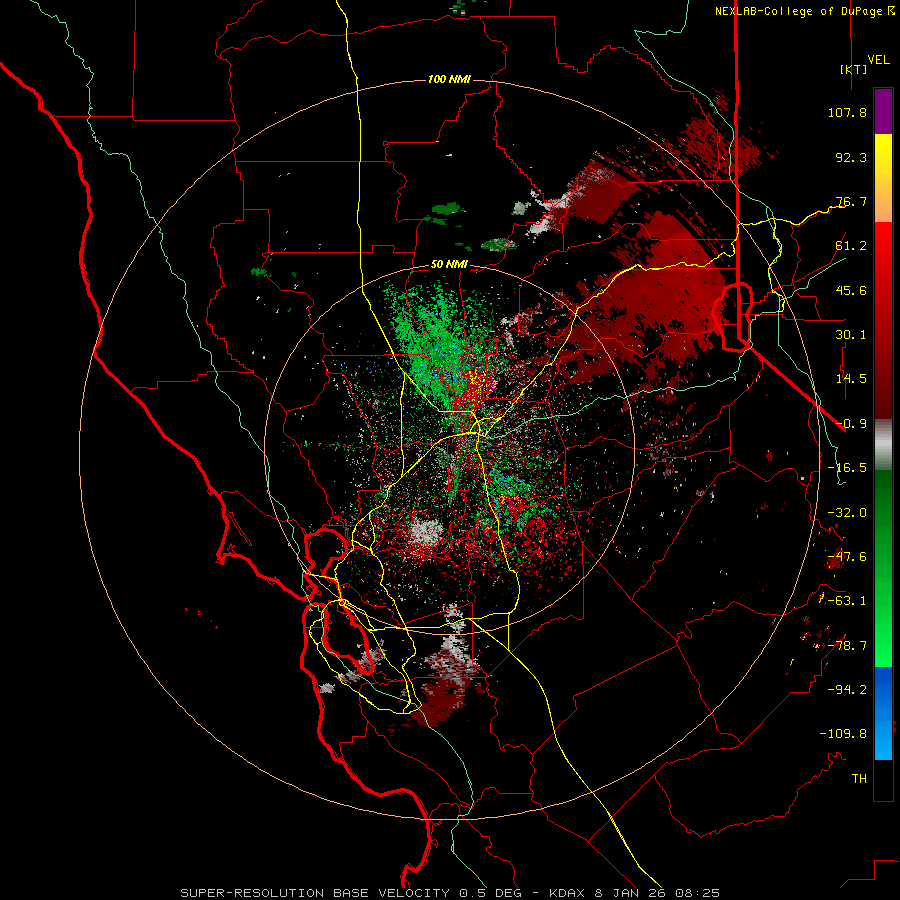
Task: Click the 107.8 legend value
Action: (847, 112)
